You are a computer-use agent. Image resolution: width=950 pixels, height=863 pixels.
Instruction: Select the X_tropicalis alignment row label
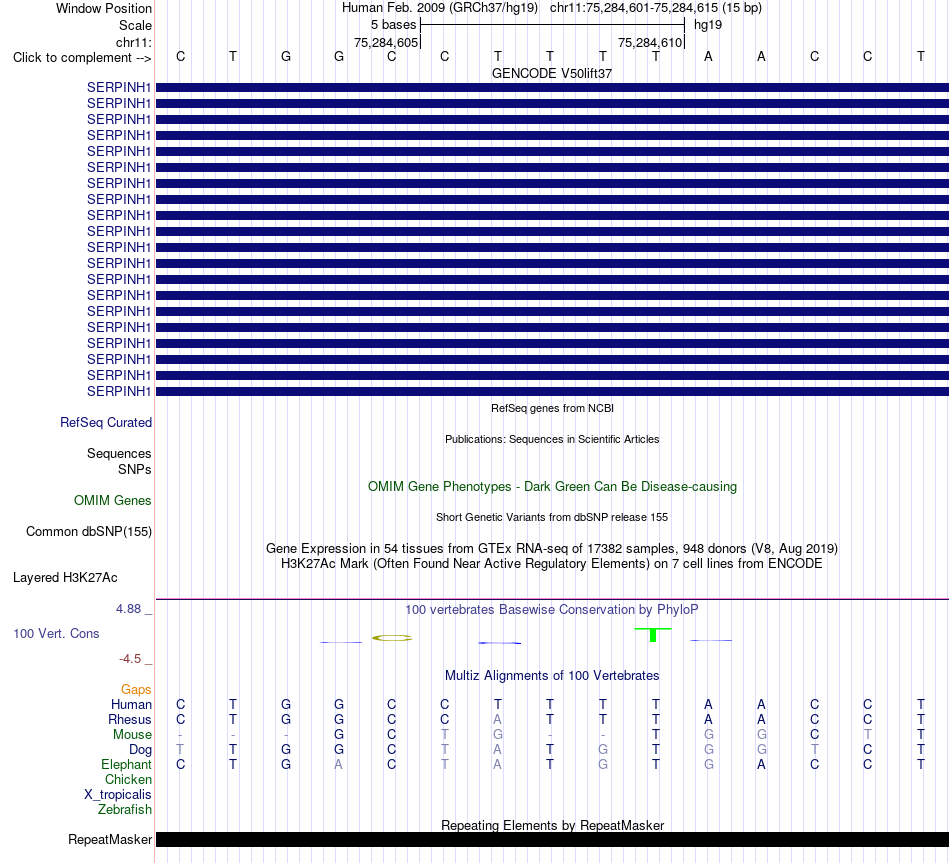click(x=118, y=795)
